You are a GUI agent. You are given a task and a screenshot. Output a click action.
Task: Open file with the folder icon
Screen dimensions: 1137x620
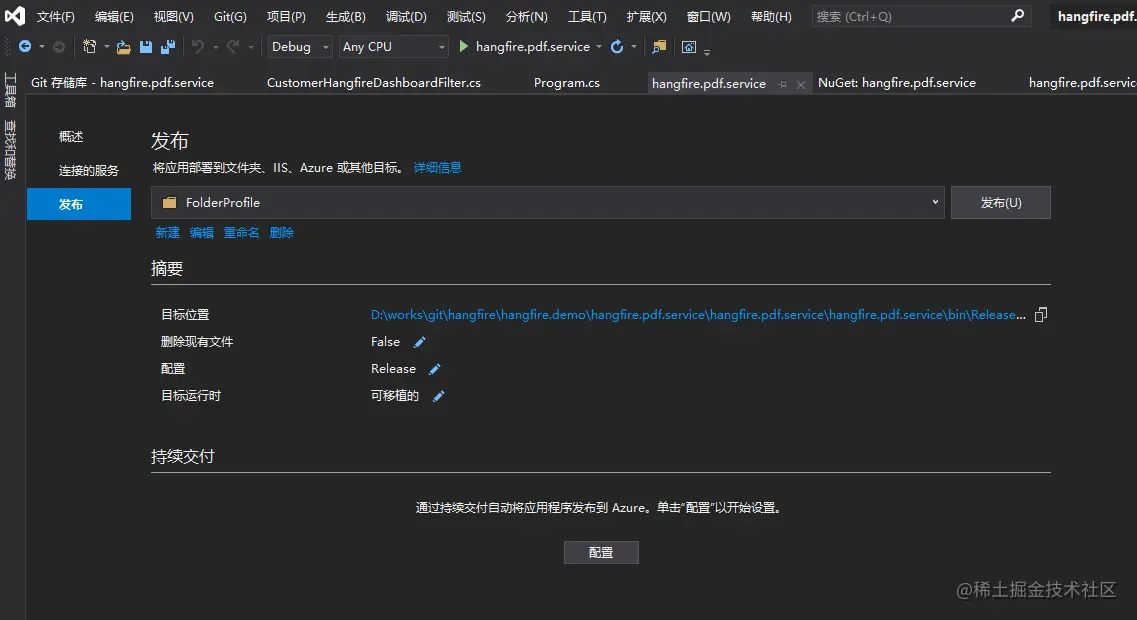[123, 47]
